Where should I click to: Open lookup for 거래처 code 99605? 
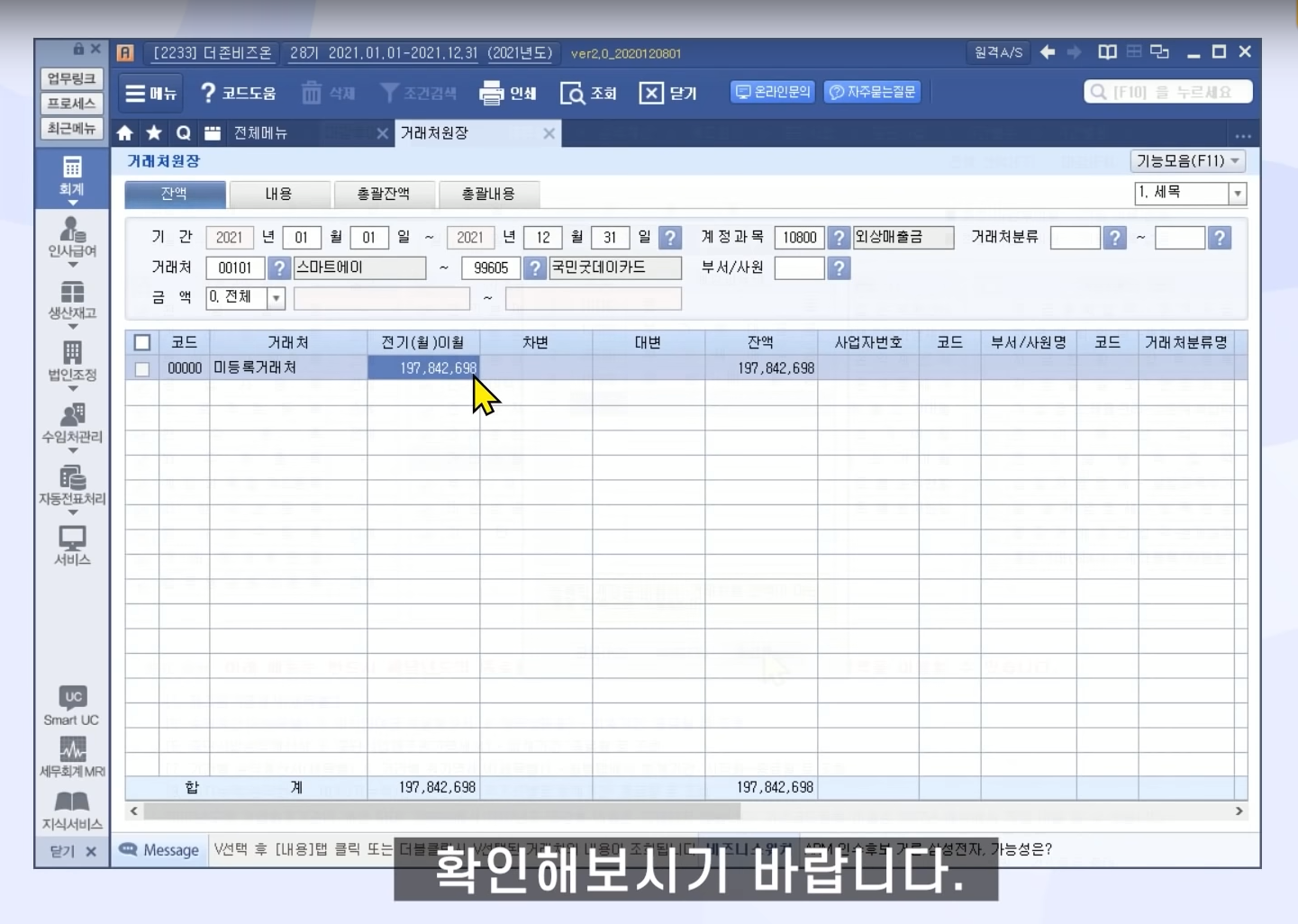click(534, 268)
